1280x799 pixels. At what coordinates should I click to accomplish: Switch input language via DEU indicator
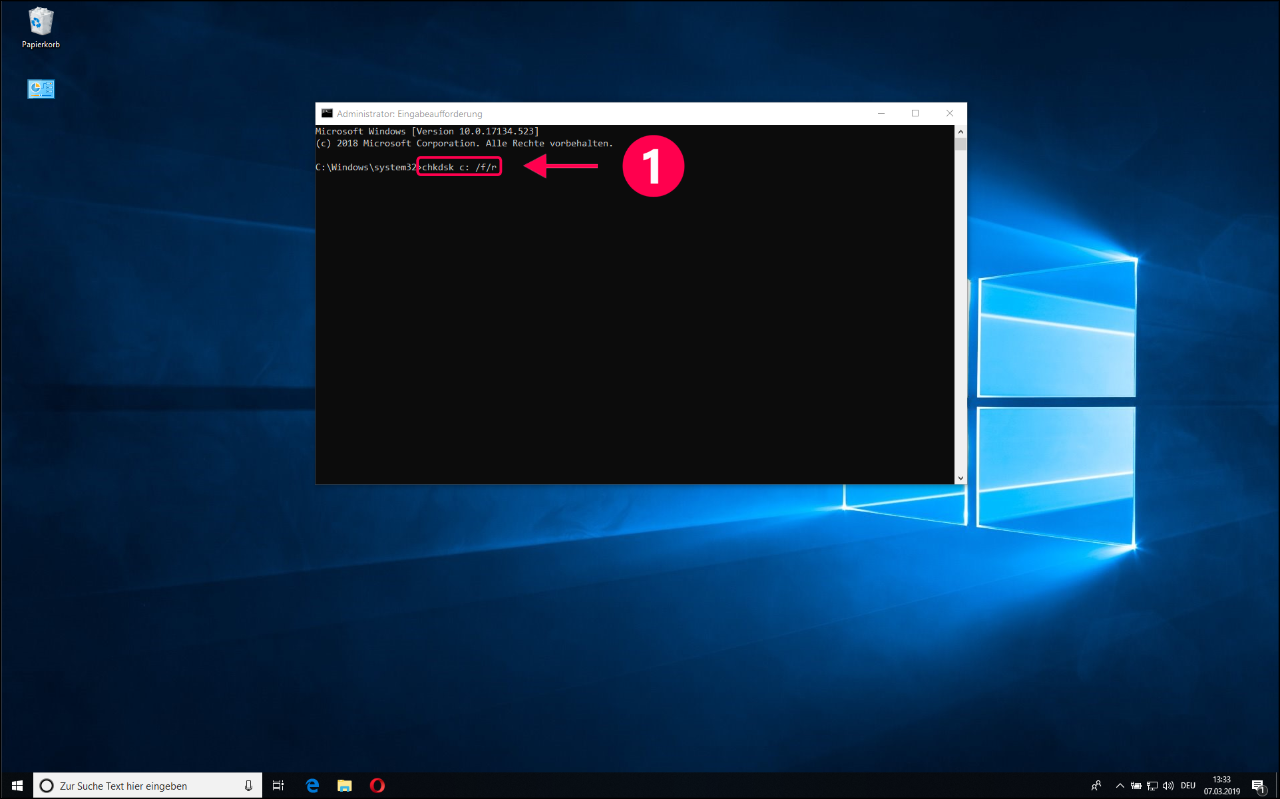(1188, 786)
